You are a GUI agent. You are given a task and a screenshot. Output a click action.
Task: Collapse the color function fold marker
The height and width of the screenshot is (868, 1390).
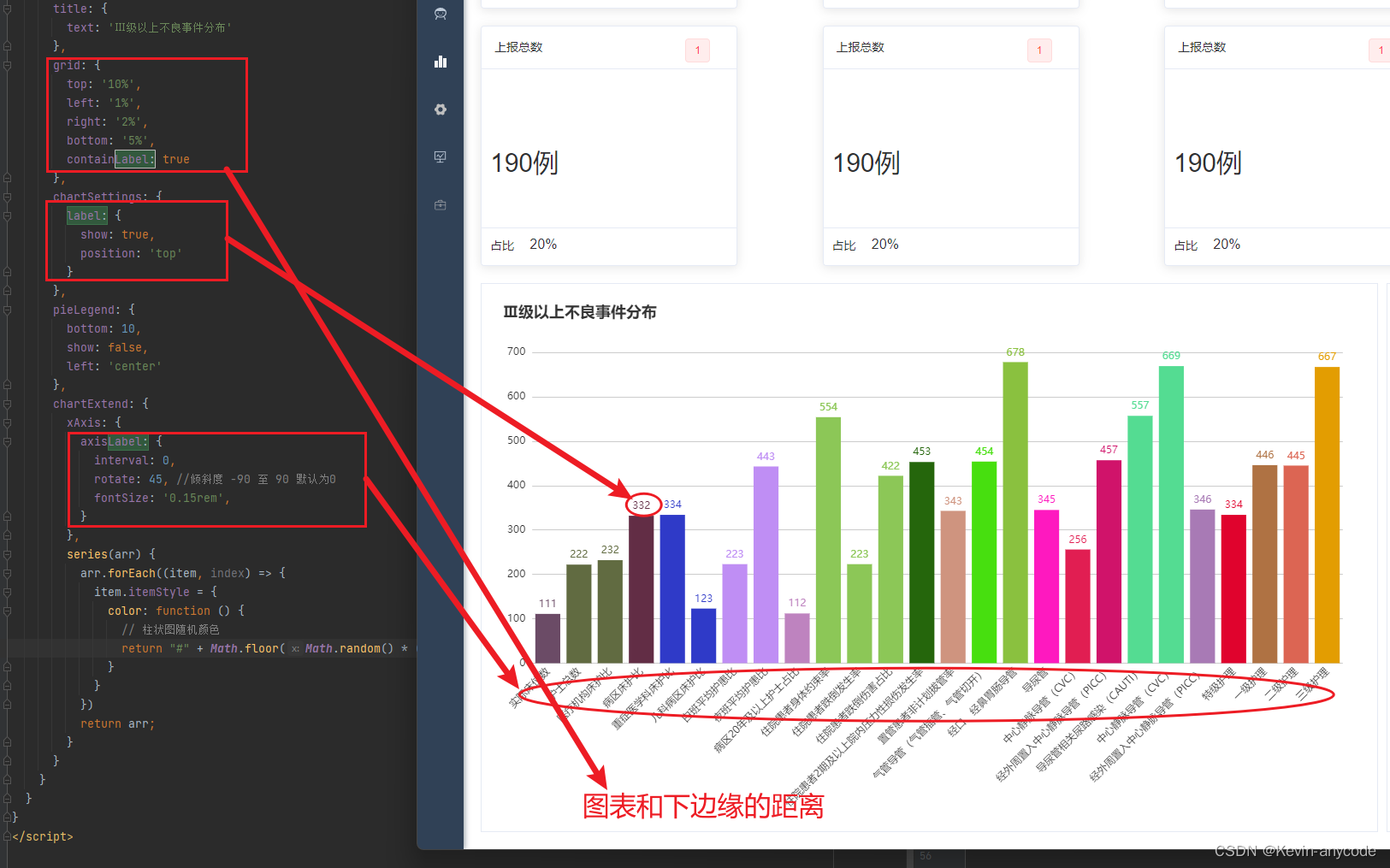click(x=7, y=611)
